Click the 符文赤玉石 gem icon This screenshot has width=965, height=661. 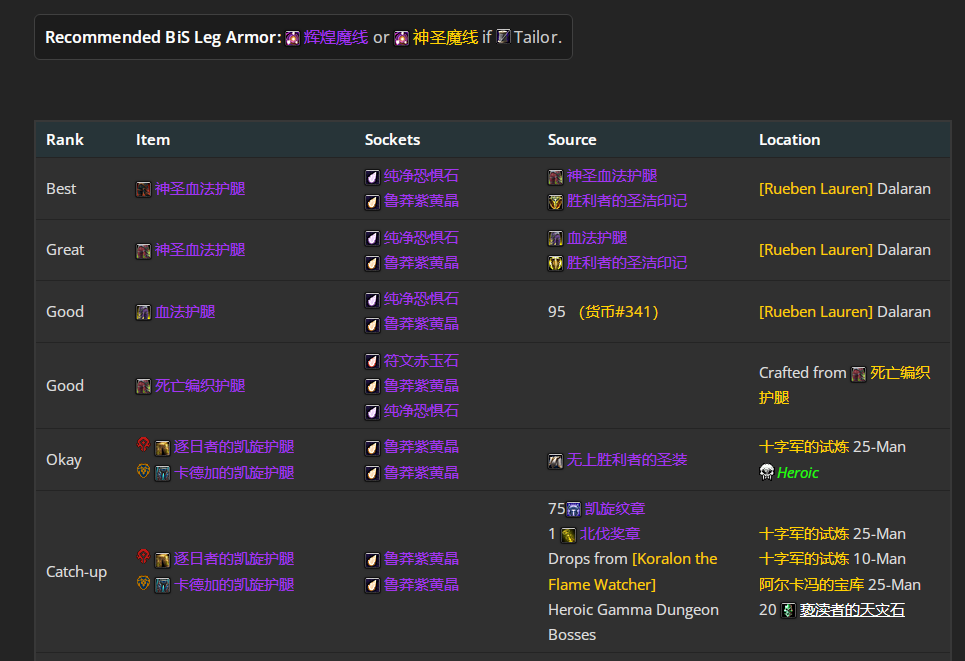372,361
